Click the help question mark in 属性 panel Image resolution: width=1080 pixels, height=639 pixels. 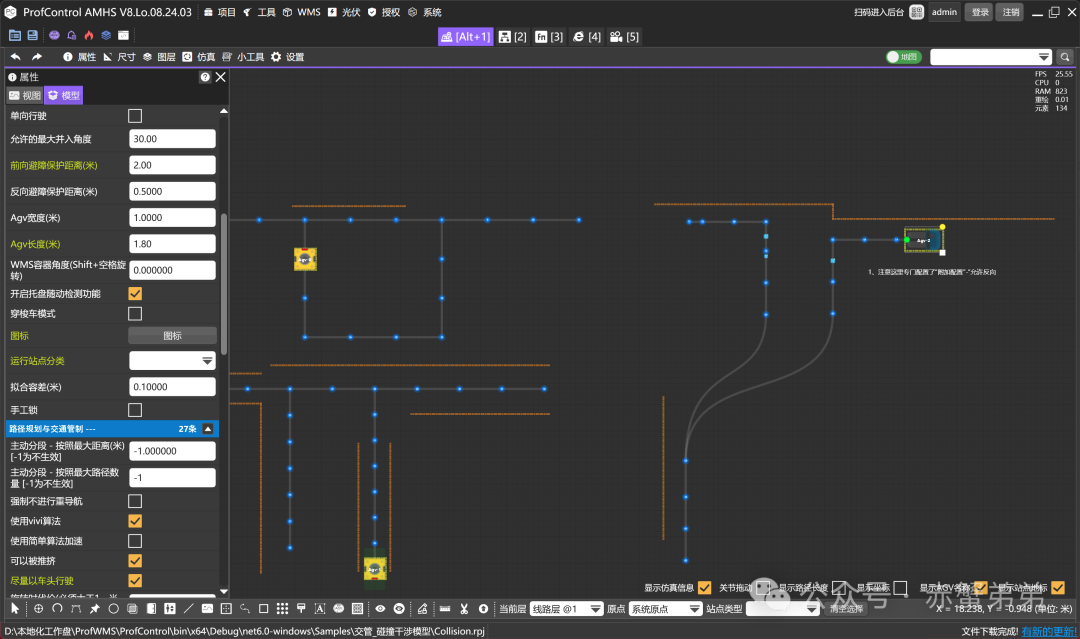[x=205, y=77]
